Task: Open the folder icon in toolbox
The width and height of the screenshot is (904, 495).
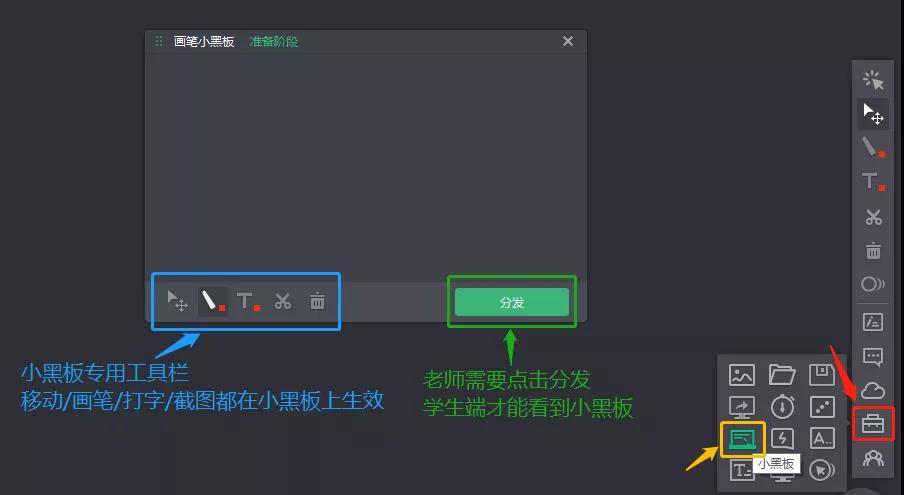Action: pyautogui.click(x=782, y=375)
